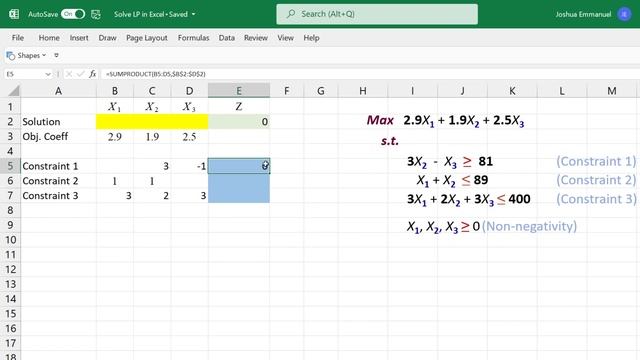Select row 12 header
This screenshot has width=640, height=360.
[x=10, y=269]
